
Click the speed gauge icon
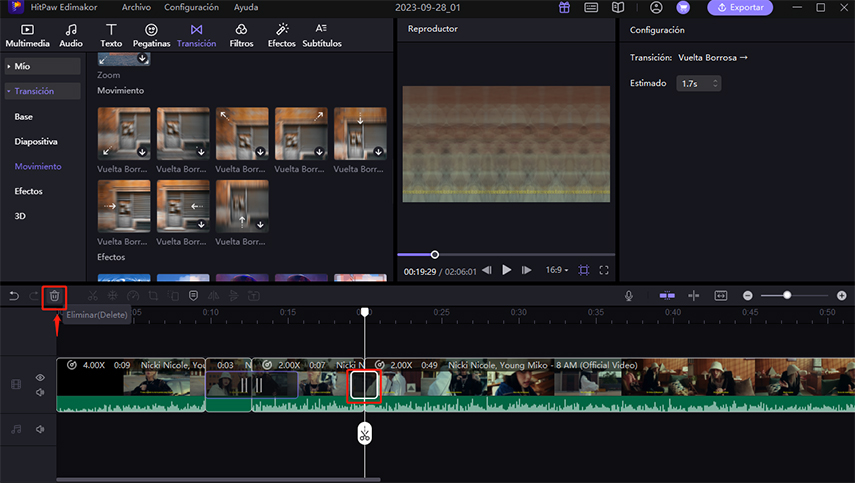tap(133, 296)
